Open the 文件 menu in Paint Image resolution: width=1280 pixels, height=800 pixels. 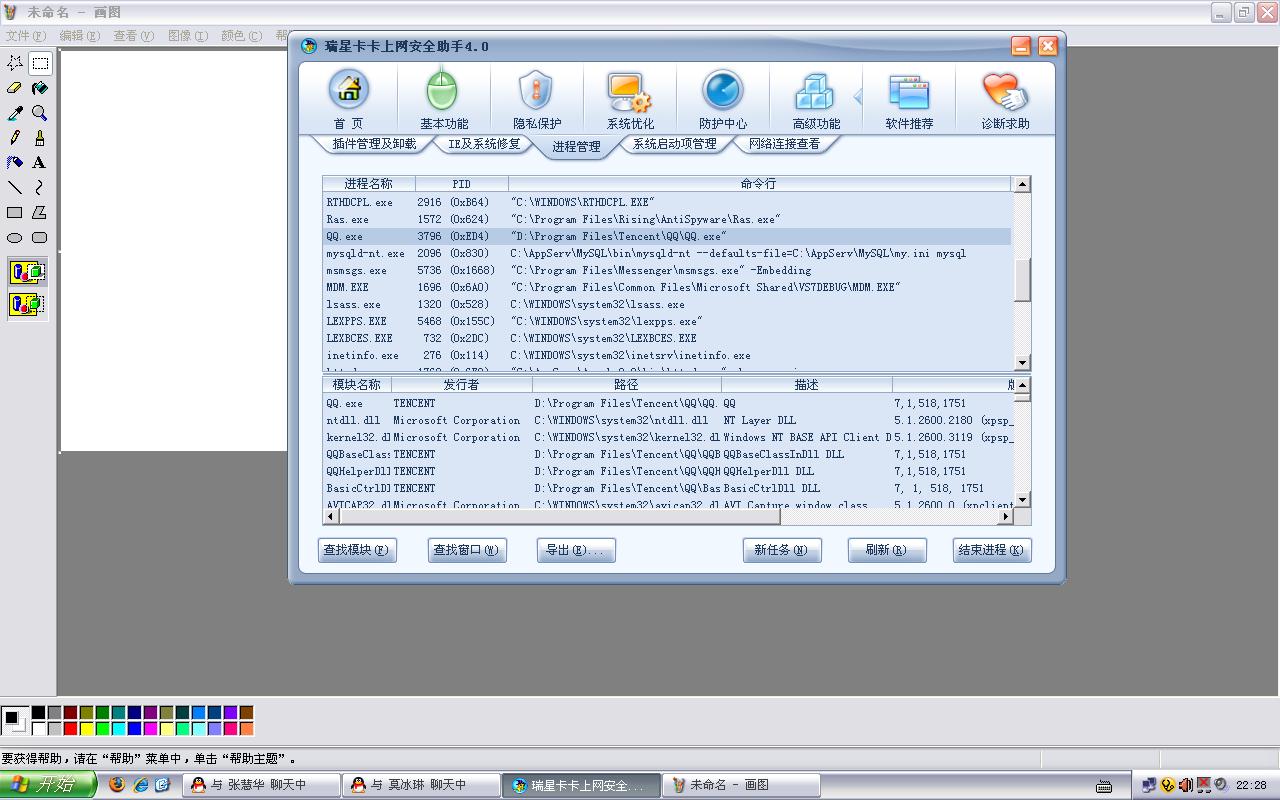(24, 35)
